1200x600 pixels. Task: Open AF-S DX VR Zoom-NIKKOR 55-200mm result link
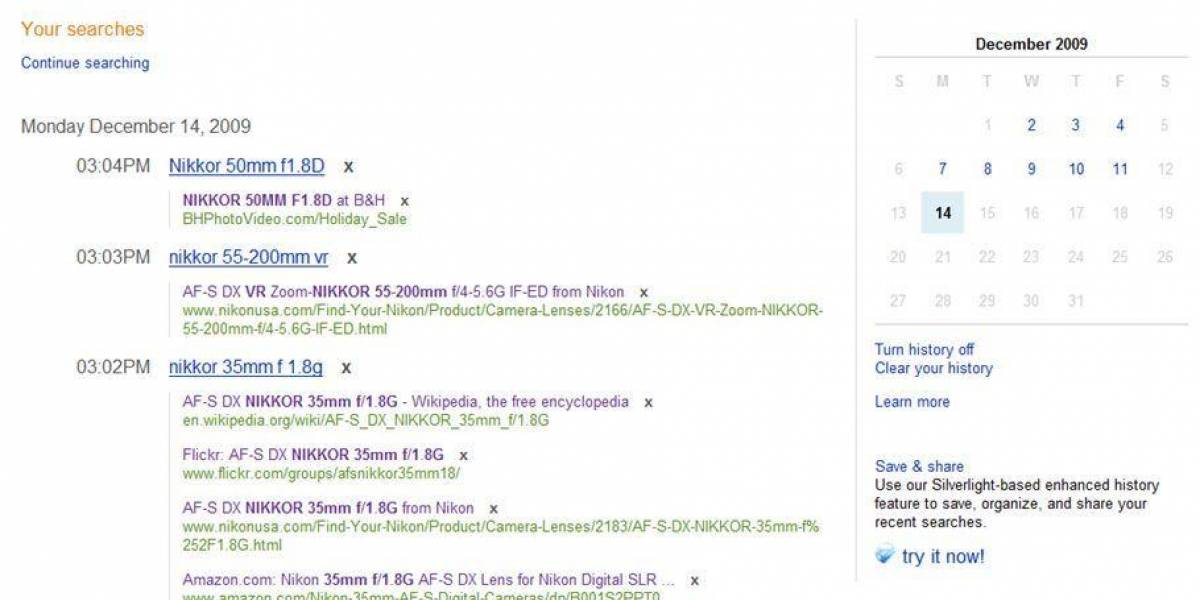pyautogui.click(x=403, y=292)
